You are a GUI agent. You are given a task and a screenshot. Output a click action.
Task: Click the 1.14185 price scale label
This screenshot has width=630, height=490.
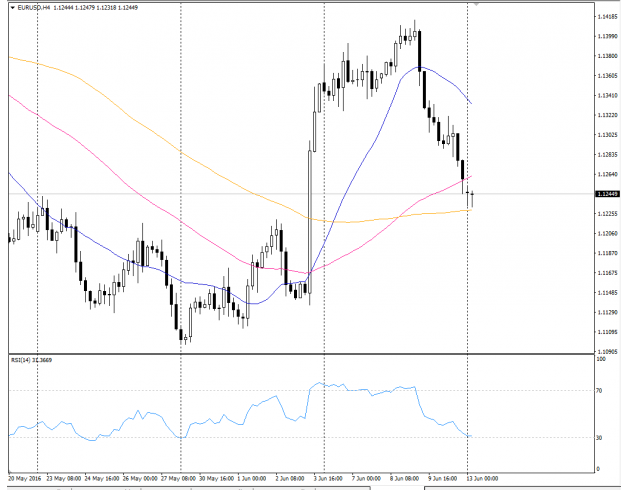point(605,17)
